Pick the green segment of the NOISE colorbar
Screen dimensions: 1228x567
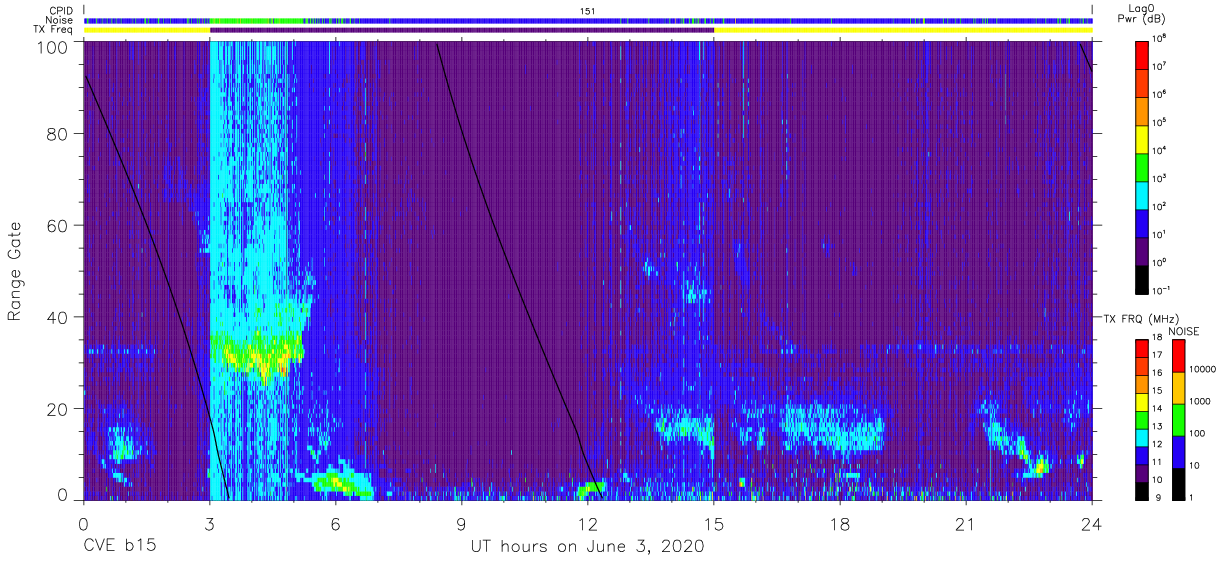click(x=1178, y=418)
